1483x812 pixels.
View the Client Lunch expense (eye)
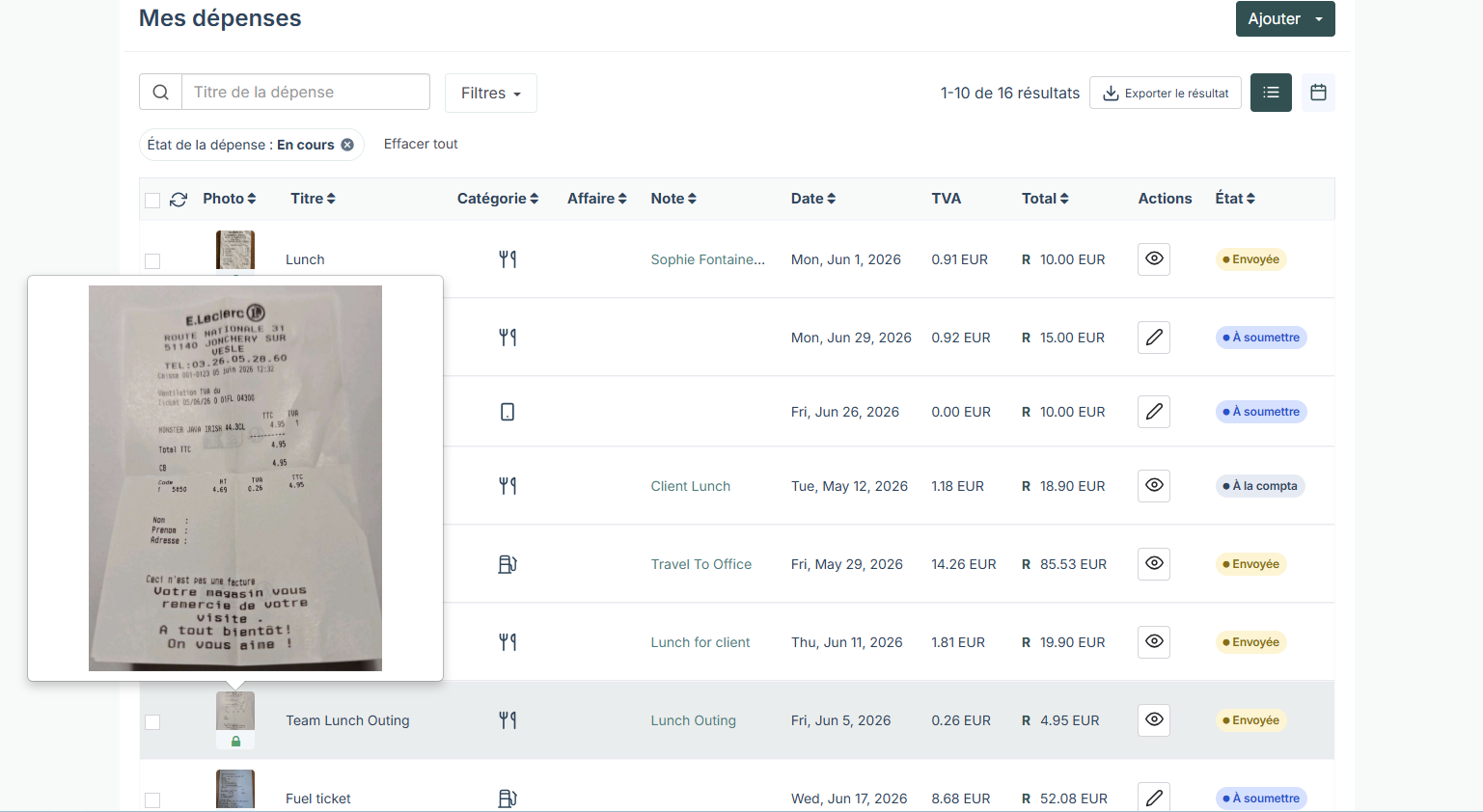[1154, 486]
